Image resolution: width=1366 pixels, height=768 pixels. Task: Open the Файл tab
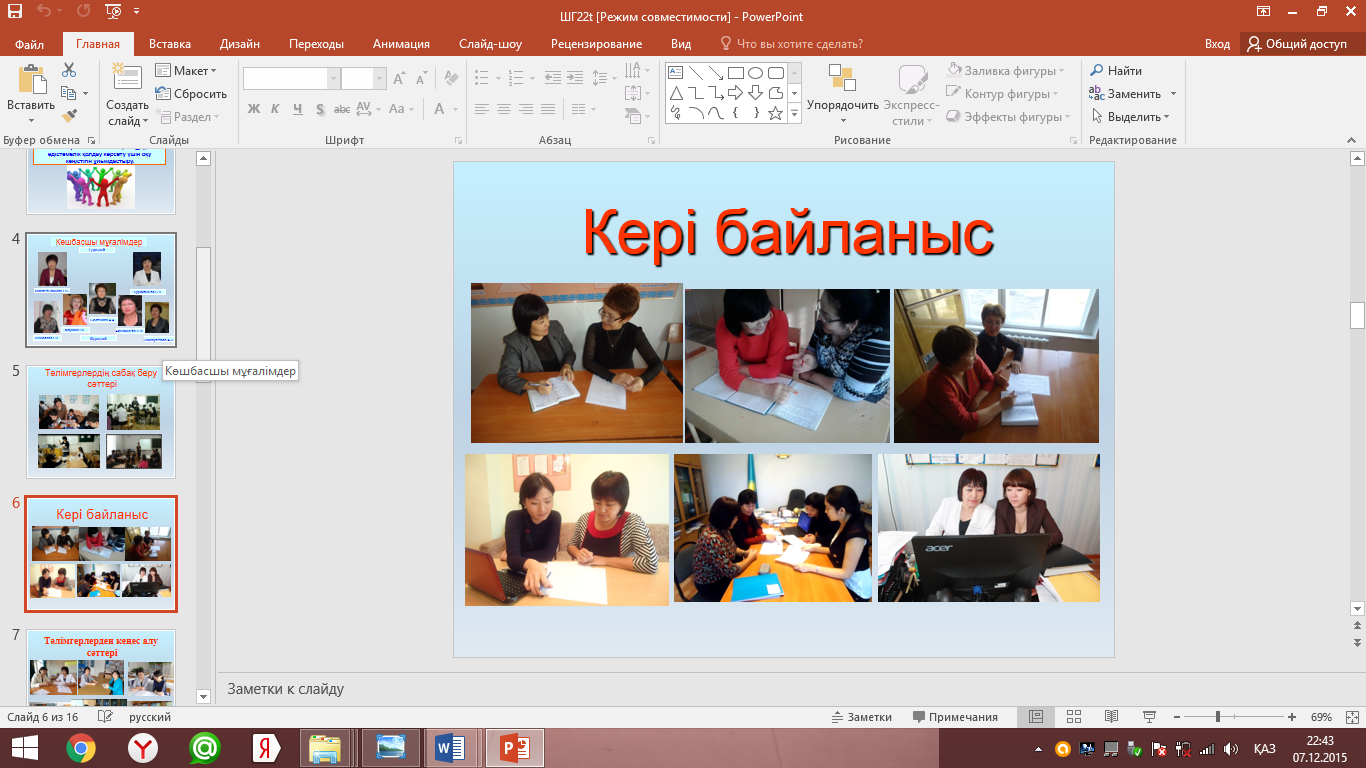[29, 44]
